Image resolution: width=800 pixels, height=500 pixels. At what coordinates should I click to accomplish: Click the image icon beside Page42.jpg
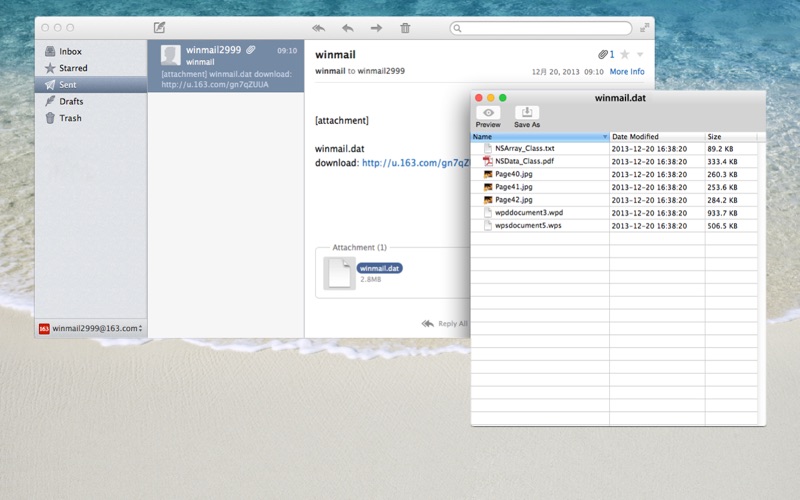(x=488, y=199)
